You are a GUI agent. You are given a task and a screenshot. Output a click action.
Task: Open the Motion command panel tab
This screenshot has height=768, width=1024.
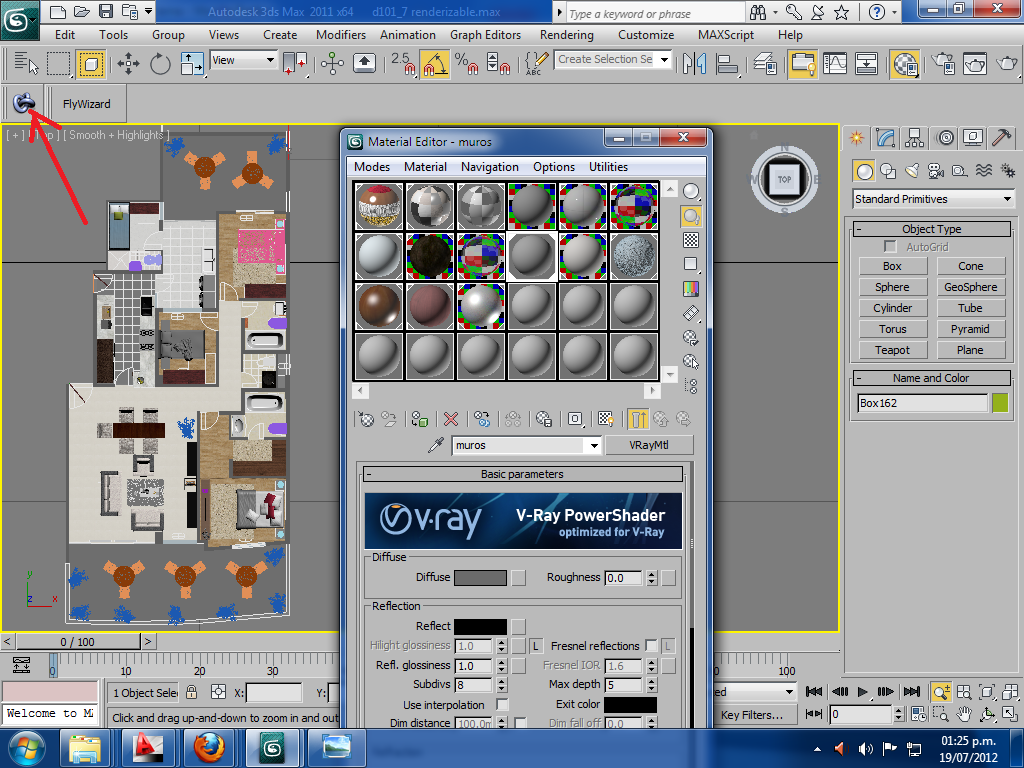[x=945, y=138]
